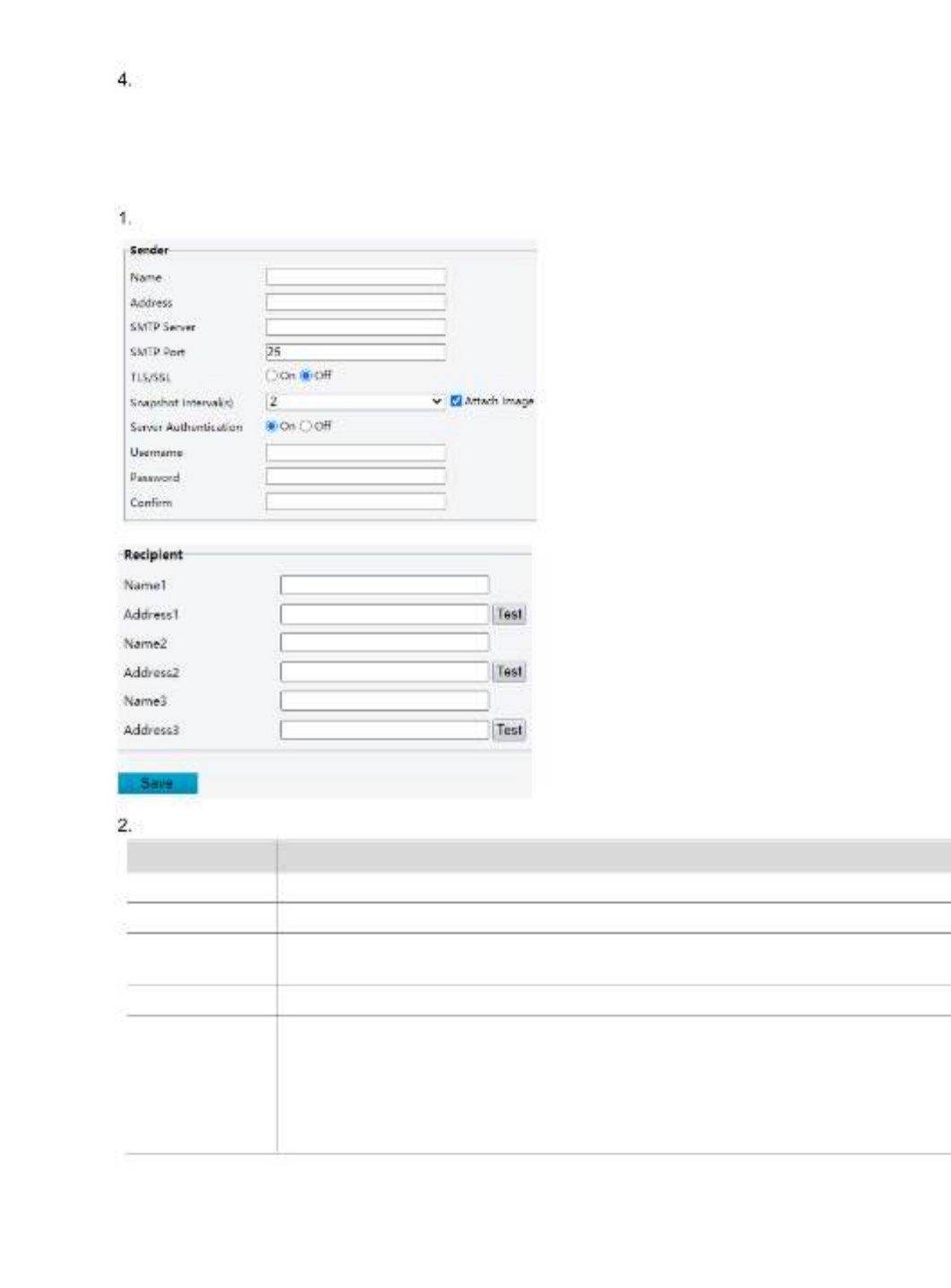951x1288 pixels.
Task: Click the sender Address input field
Action: 355,302
